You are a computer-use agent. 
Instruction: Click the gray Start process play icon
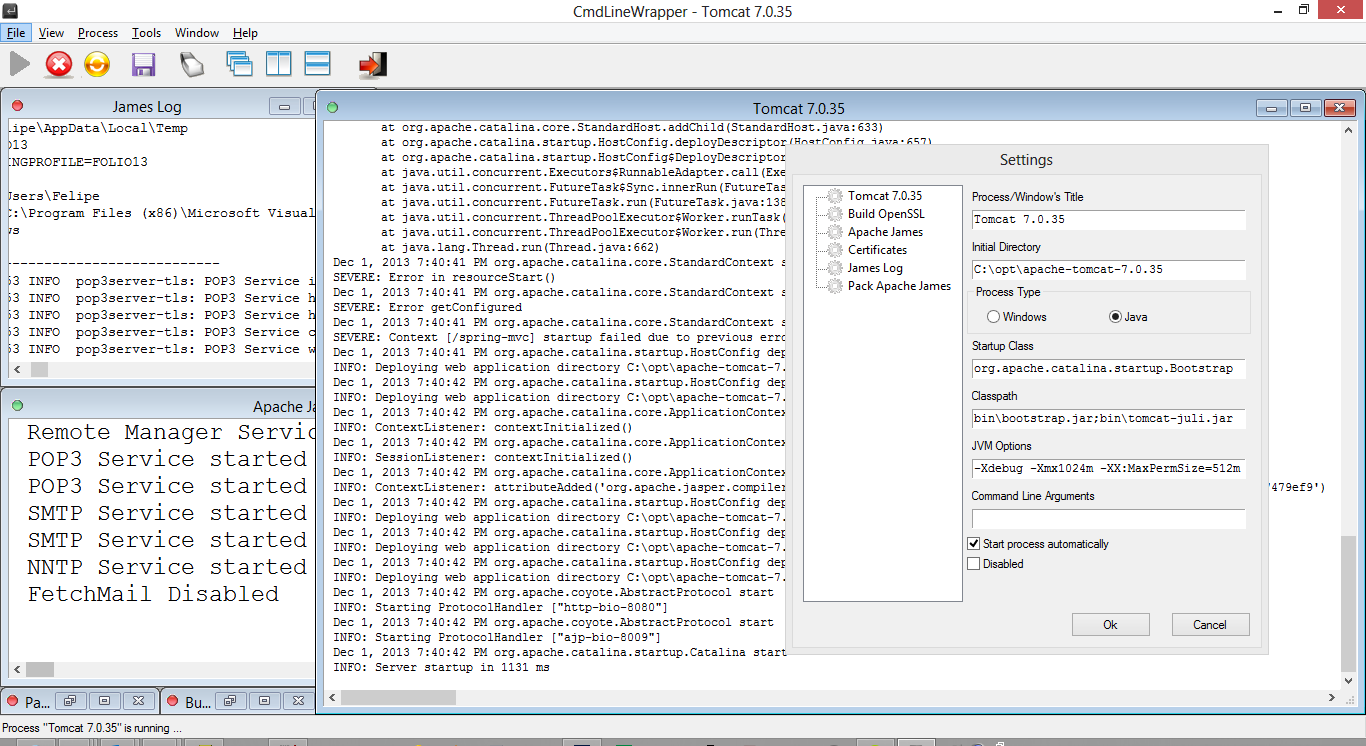(20, 65)
